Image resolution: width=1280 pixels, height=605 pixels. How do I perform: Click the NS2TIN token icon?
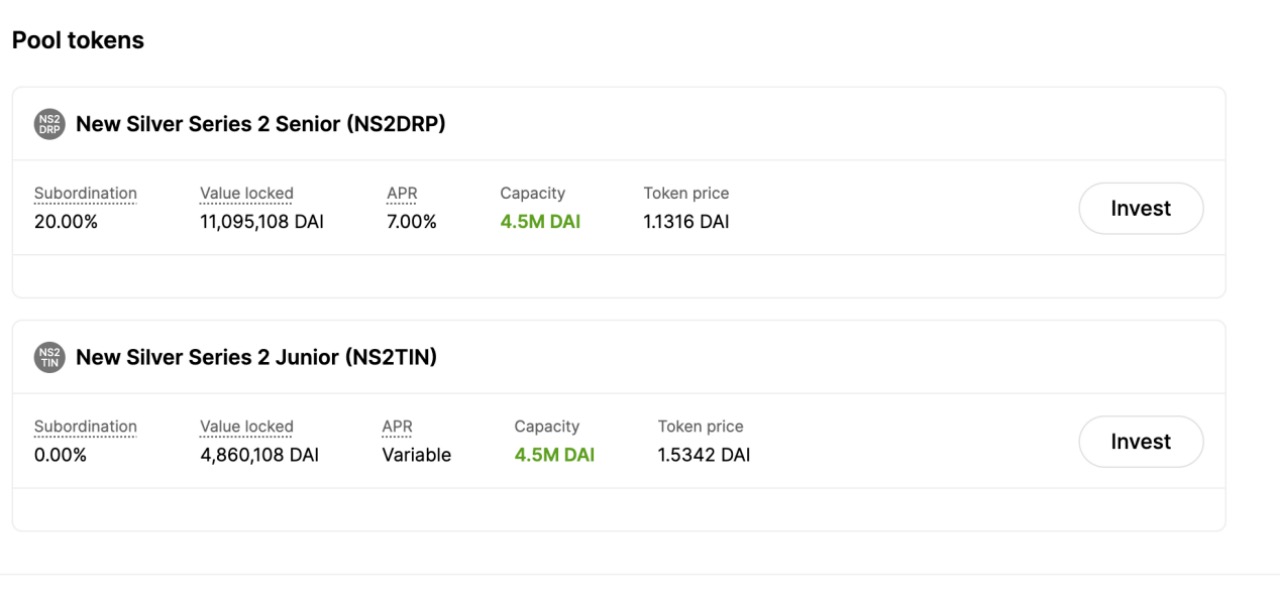click(49, 357)
